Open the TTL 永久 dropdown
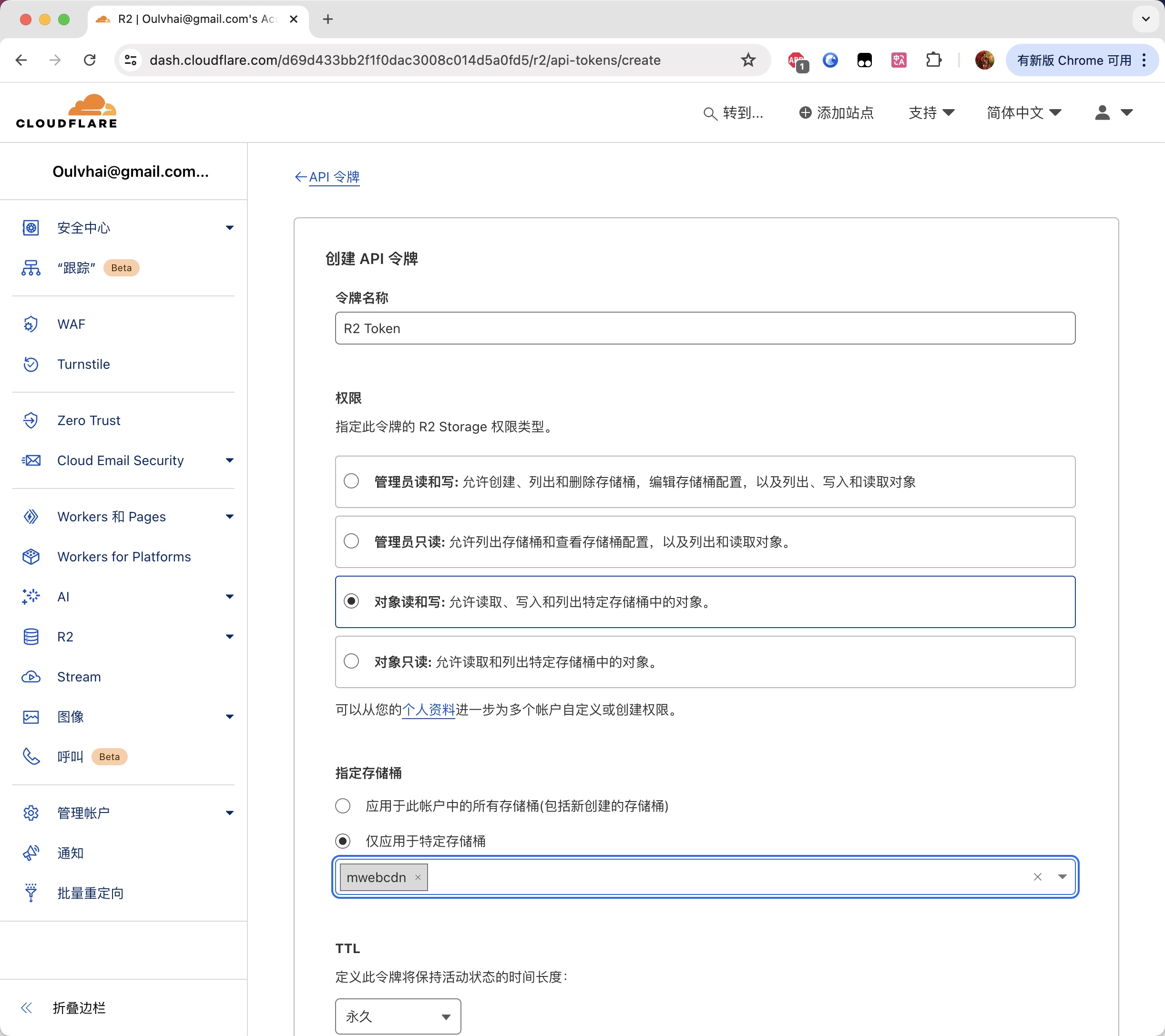The width and height of the screenshot is (1165, 1036). (x=398, y=1016)
